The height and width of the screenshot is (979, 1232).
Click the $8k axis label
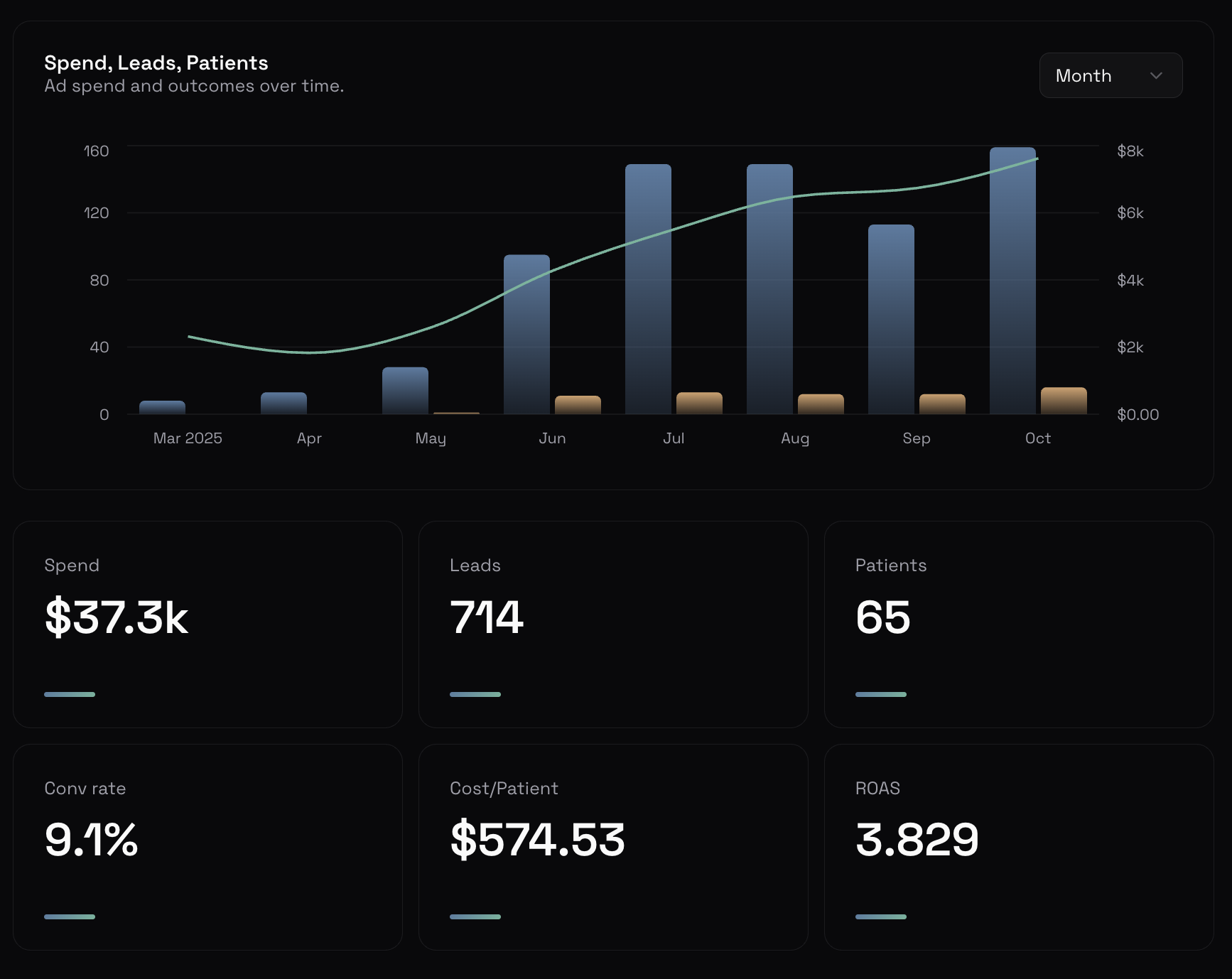pyautogui.click(x=1130, y=151)
